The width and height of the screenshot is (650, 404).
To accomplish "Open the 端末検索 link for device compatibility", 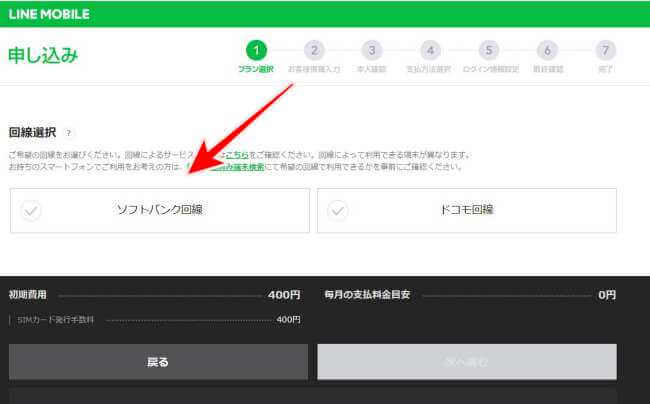I will [x=226, y=167].
